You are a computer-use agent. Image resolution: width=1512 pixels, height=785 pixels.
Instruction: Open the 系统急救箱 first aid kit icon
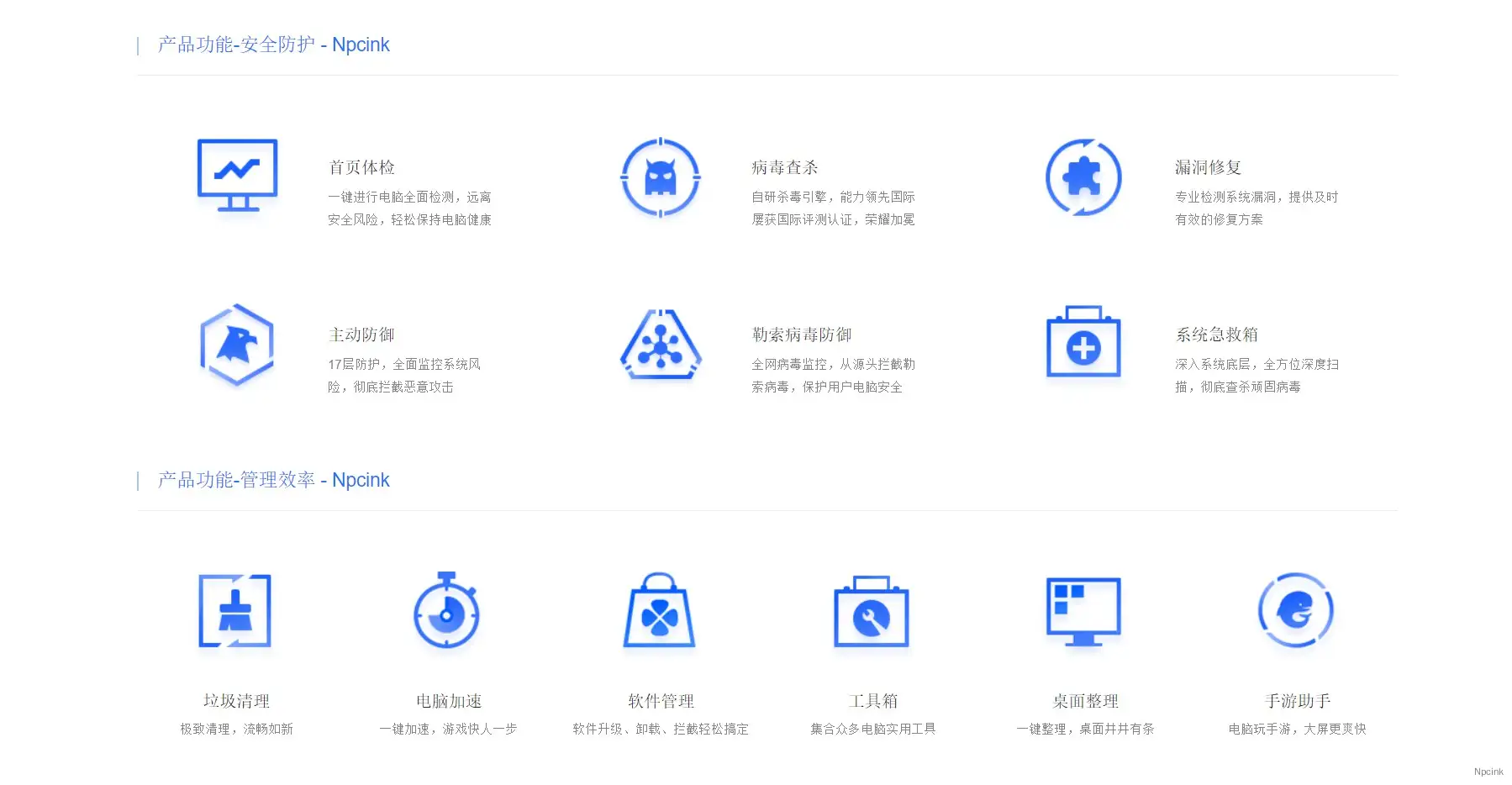[x=1083, y=343]
